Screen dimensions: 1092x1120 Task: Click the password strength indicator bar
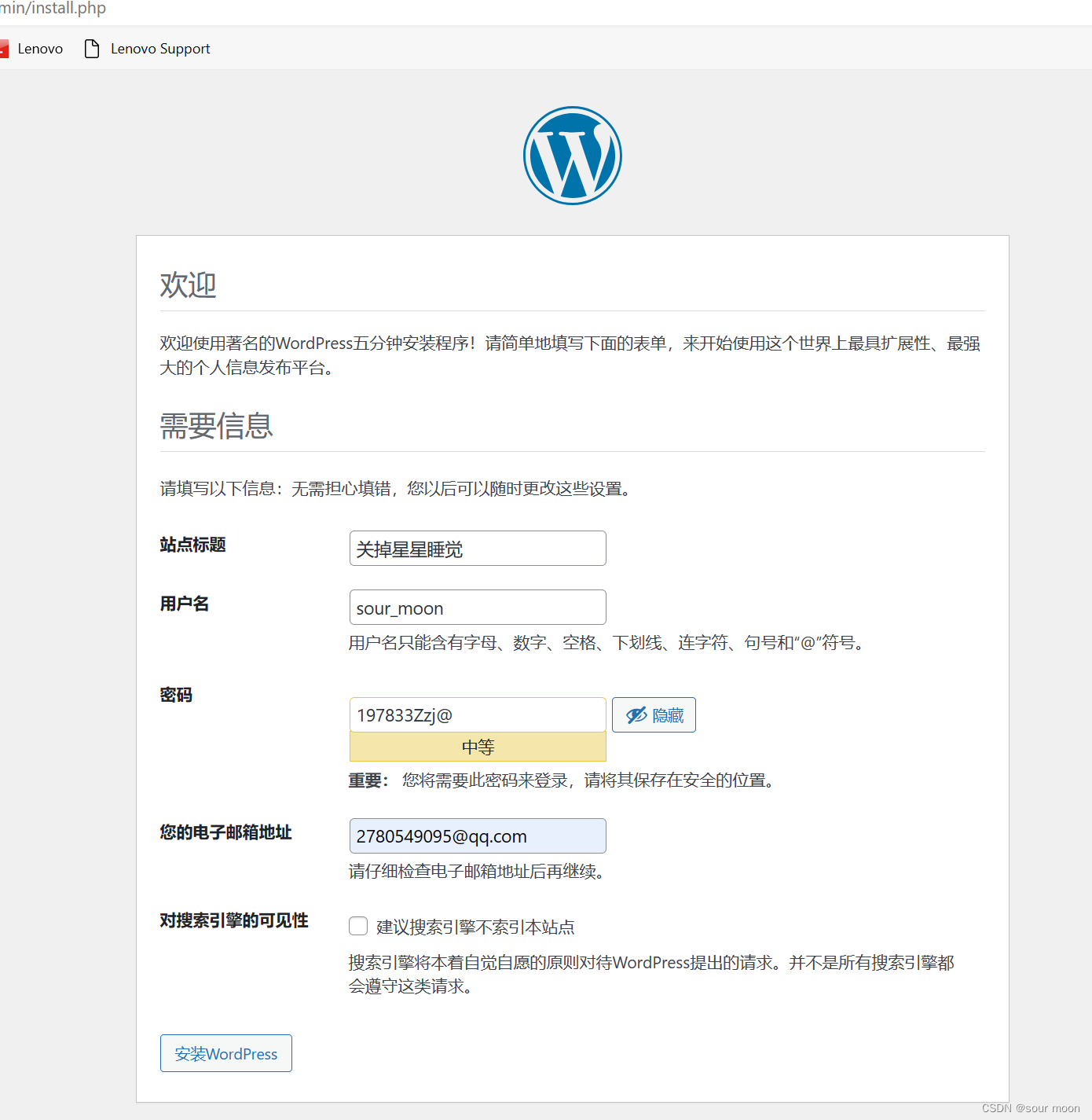[478, 747]
